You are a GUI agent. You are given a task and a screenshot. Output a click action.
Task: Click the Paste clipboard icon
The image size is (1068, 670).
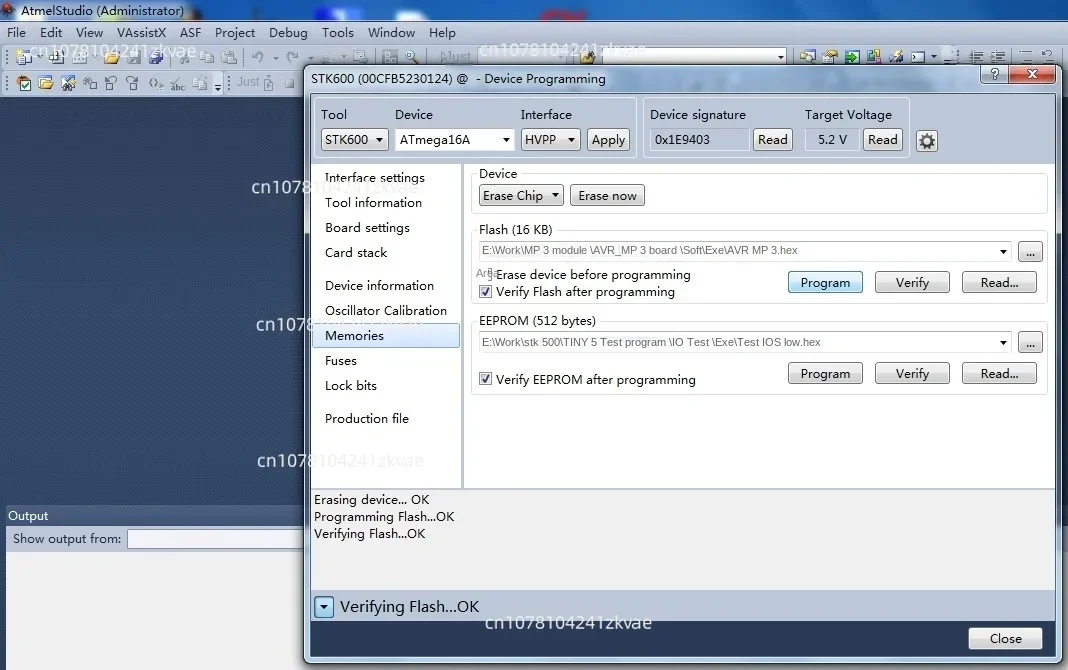pos(230,57)
